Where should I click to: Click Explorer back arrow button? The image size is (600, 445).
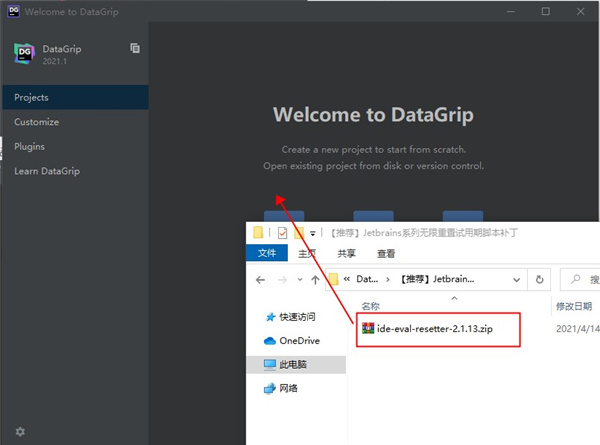click(x=262, y=280)
